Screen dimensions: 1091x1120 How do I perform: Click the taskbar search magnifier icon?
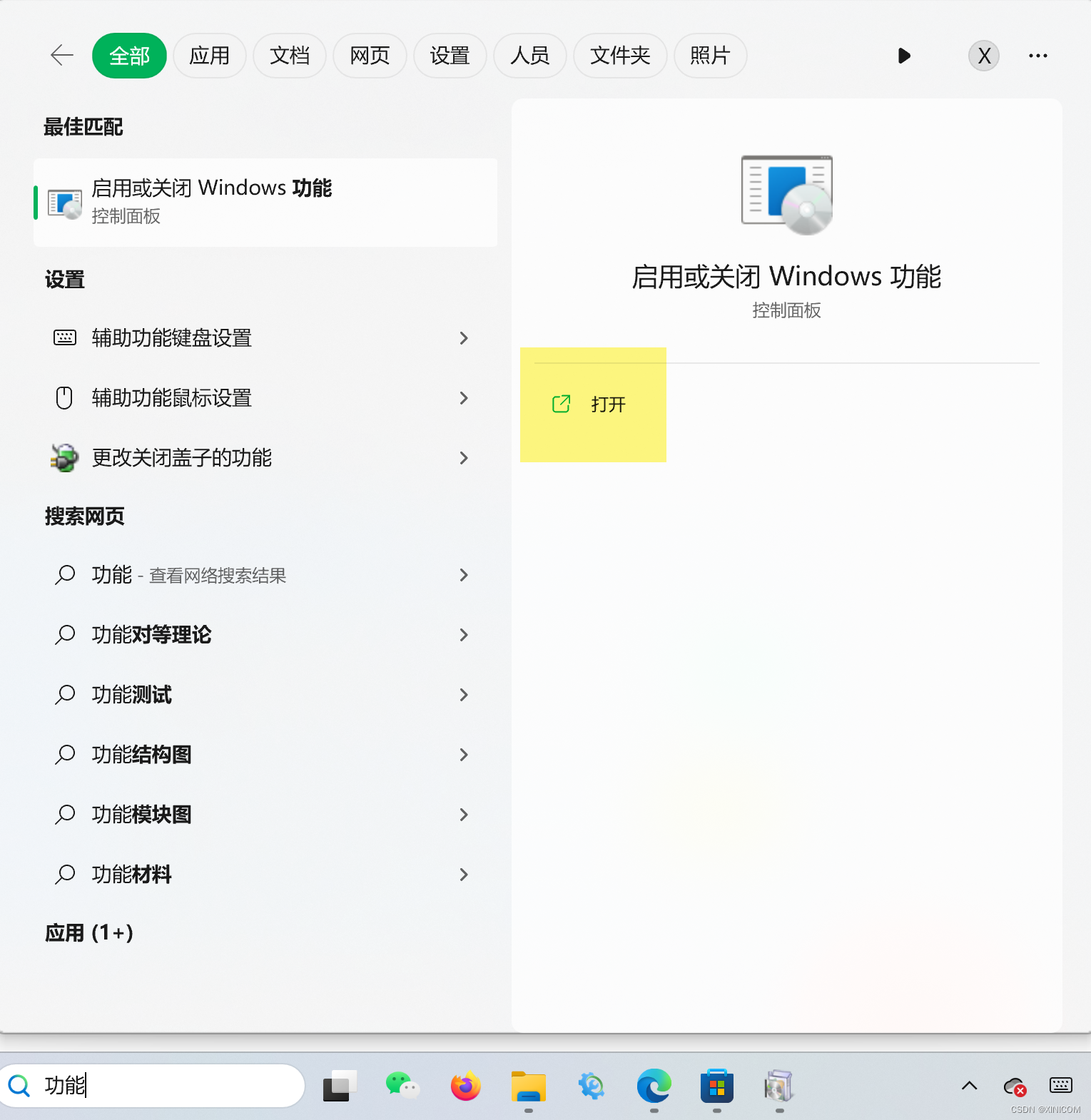pos(19,1086)
